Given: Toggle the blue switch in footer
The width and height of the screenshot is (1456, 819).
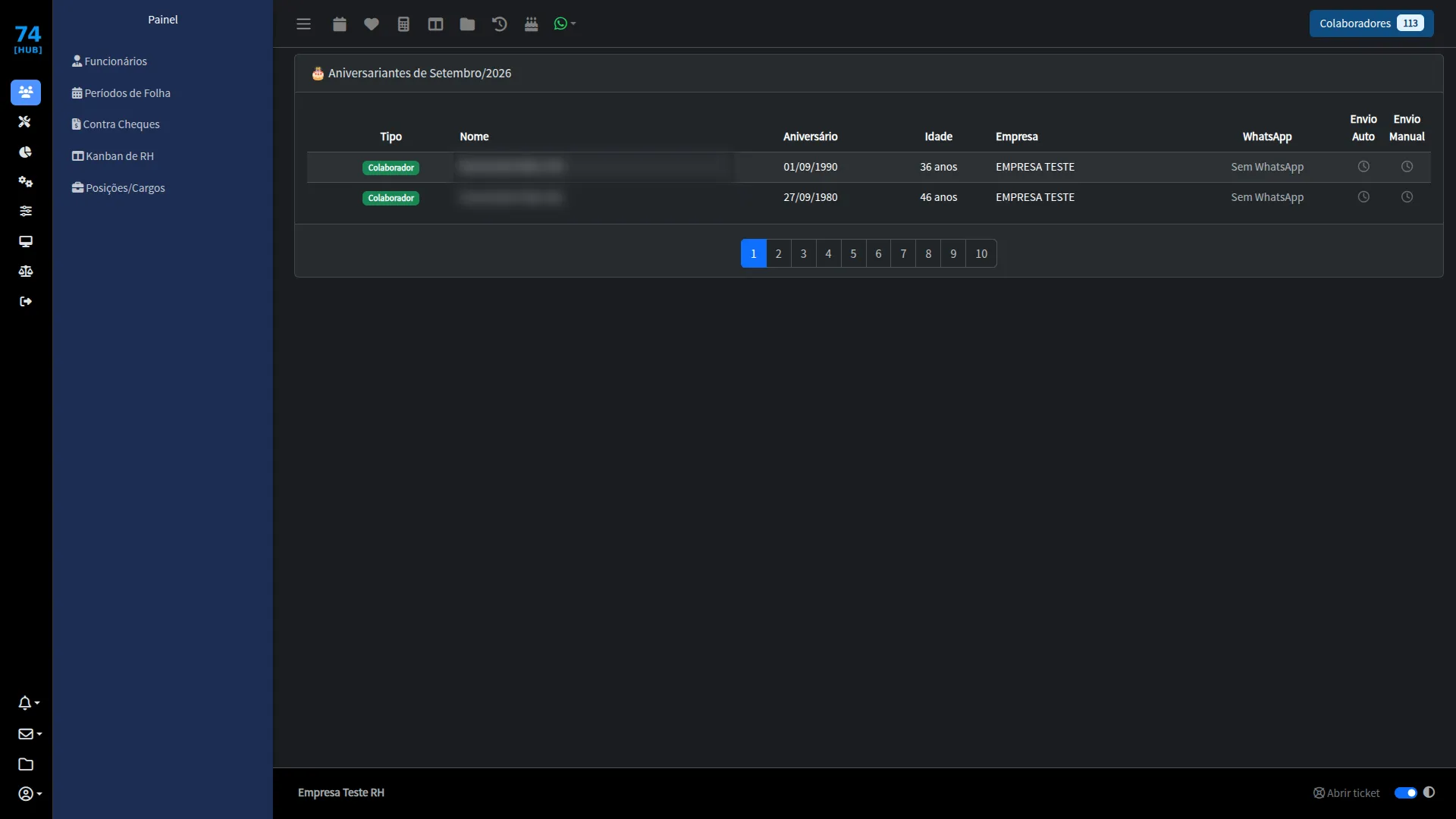Looking at the screenshot, I should point(1406,793).
